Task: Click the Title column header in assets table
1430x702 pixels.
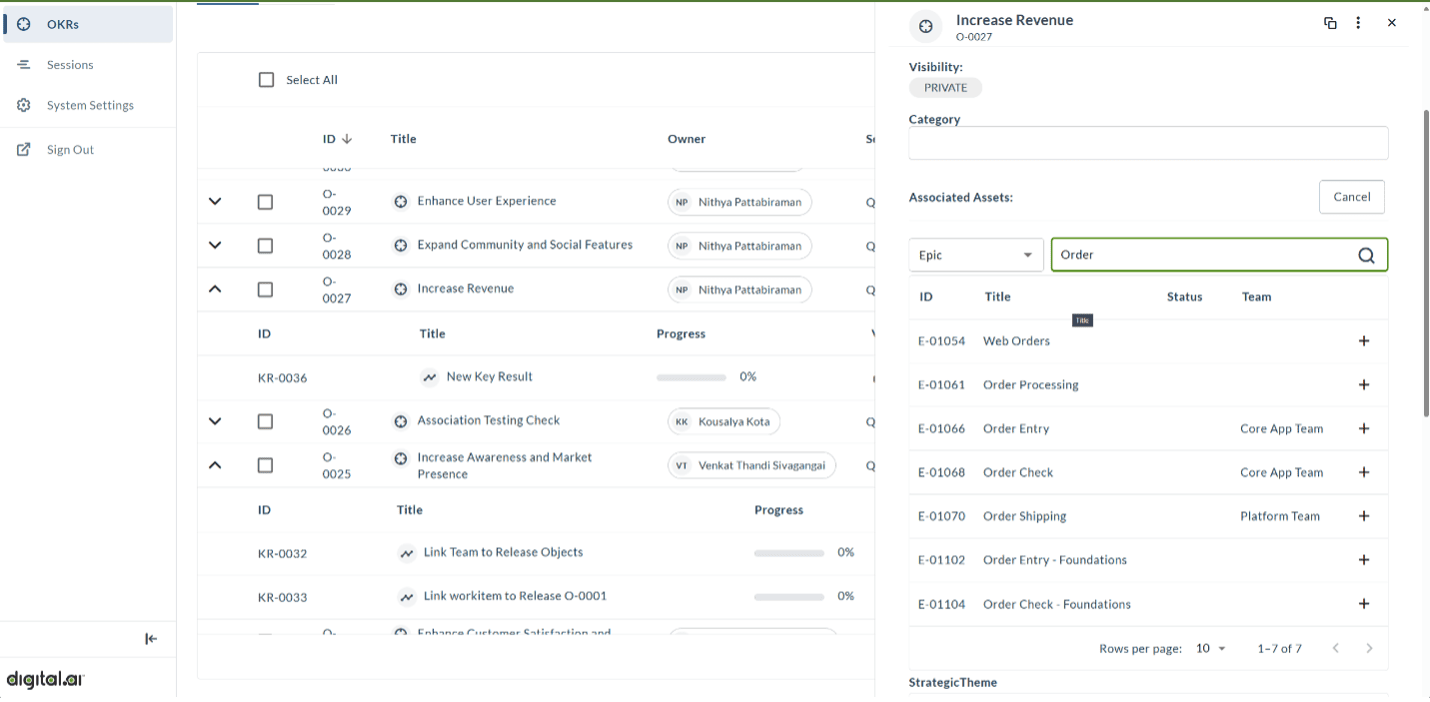Action: click(x=997, y=297)
